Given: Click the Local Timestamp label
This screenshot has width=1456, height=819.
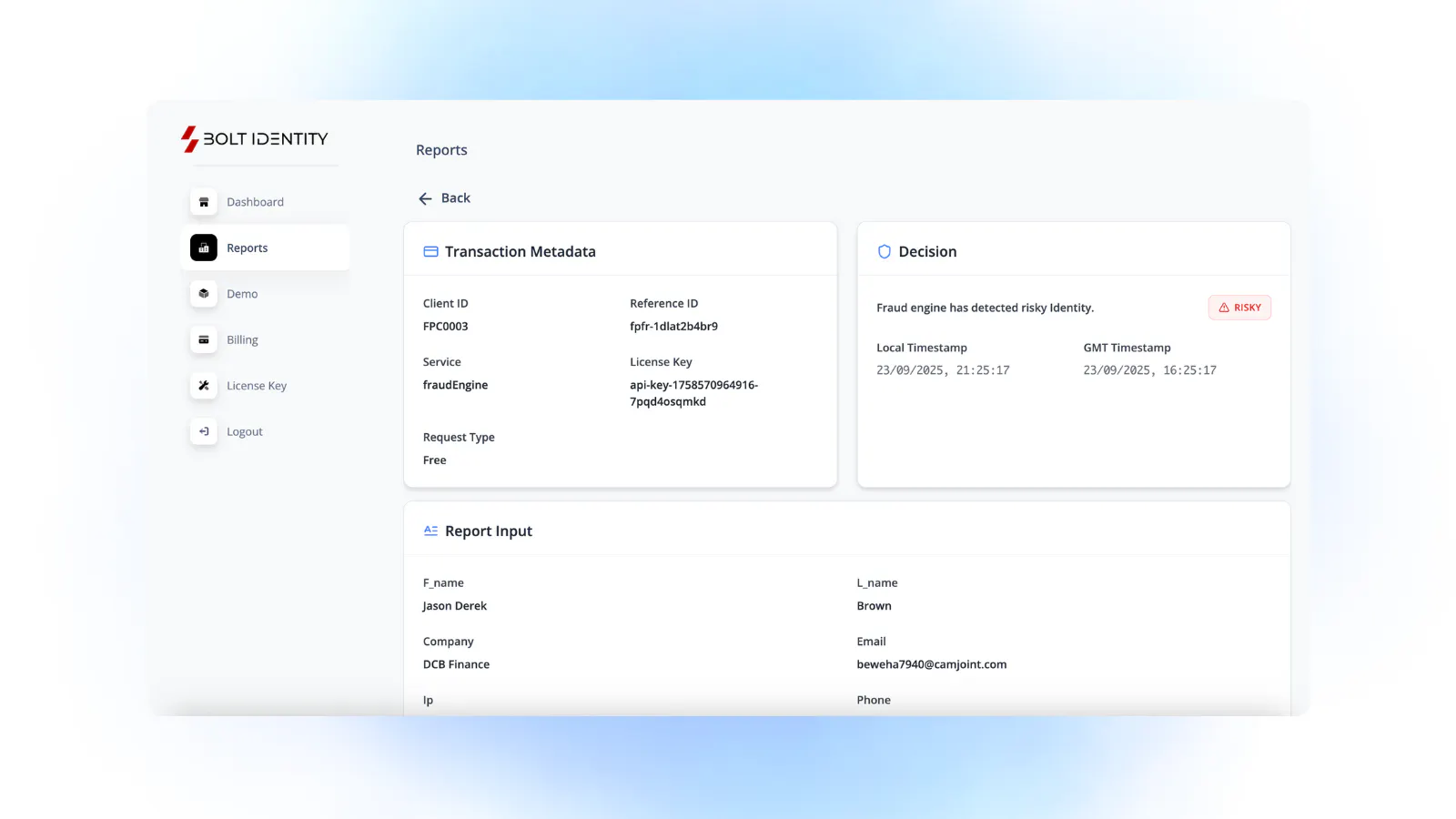Looking at the screenshot, I should point(922,348).
